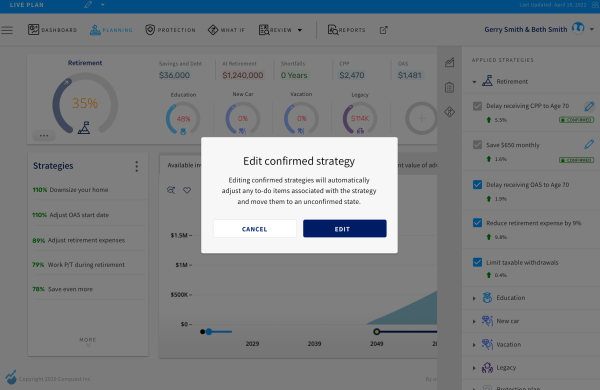600x390 pixels.
Task: Click the Conquest logo icon in footer
Action: (11, 377)
